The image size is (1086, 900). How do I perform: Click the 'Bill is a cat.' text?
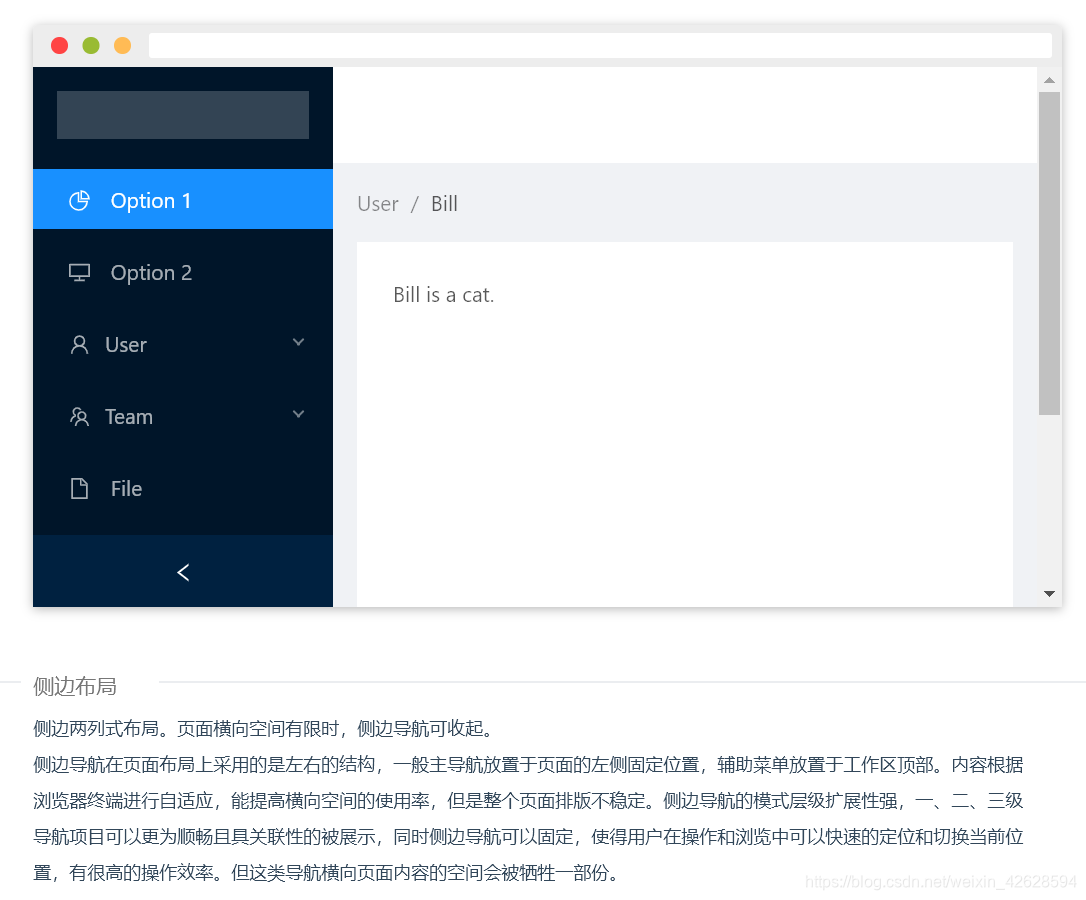pos(443,295)
